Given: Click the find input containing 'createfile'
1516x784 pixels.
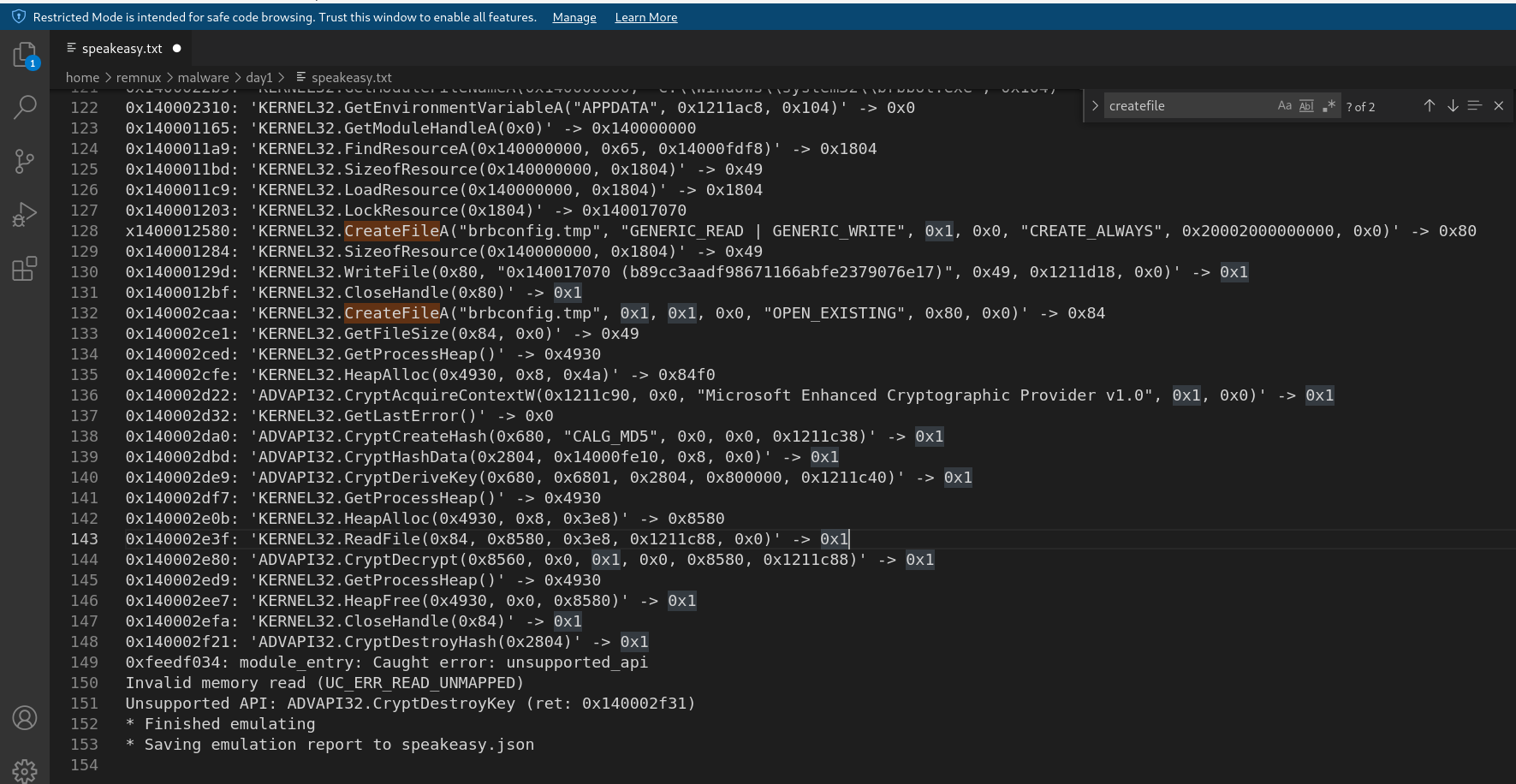Looking at the screenshot, I should [x=1186, y=106].
